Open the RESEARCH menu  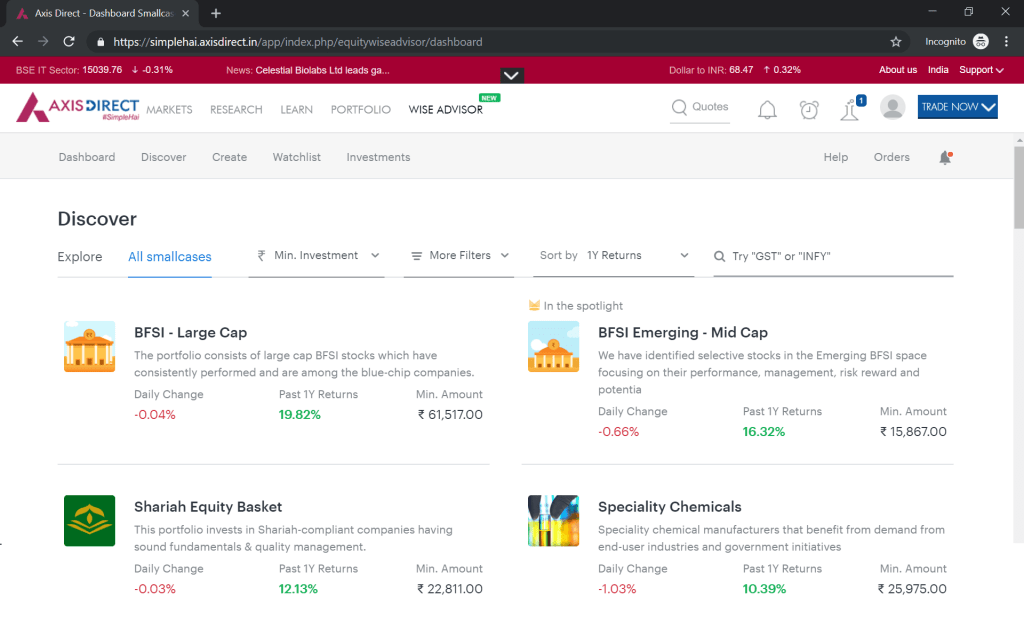(x=236, y=110)
